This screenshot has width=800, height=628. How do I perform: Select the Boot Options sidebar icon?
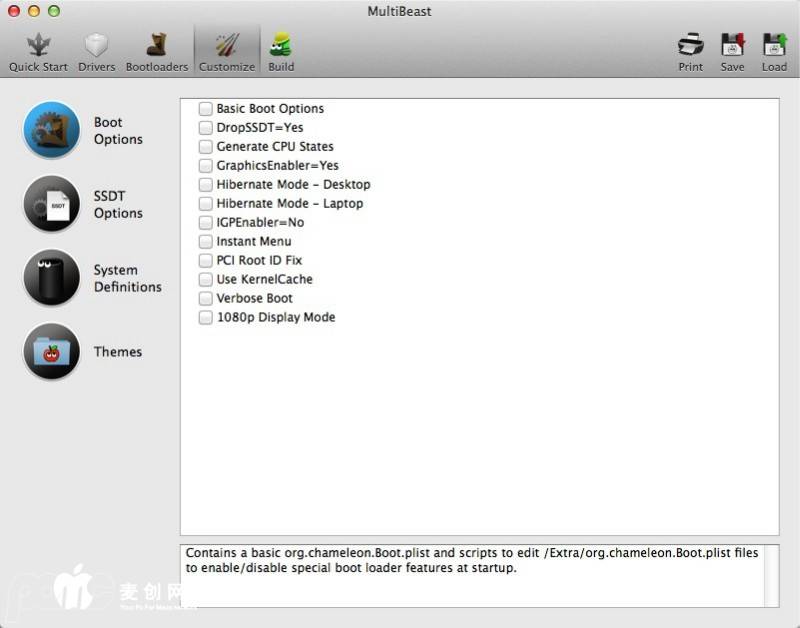(x=52, y=130)
